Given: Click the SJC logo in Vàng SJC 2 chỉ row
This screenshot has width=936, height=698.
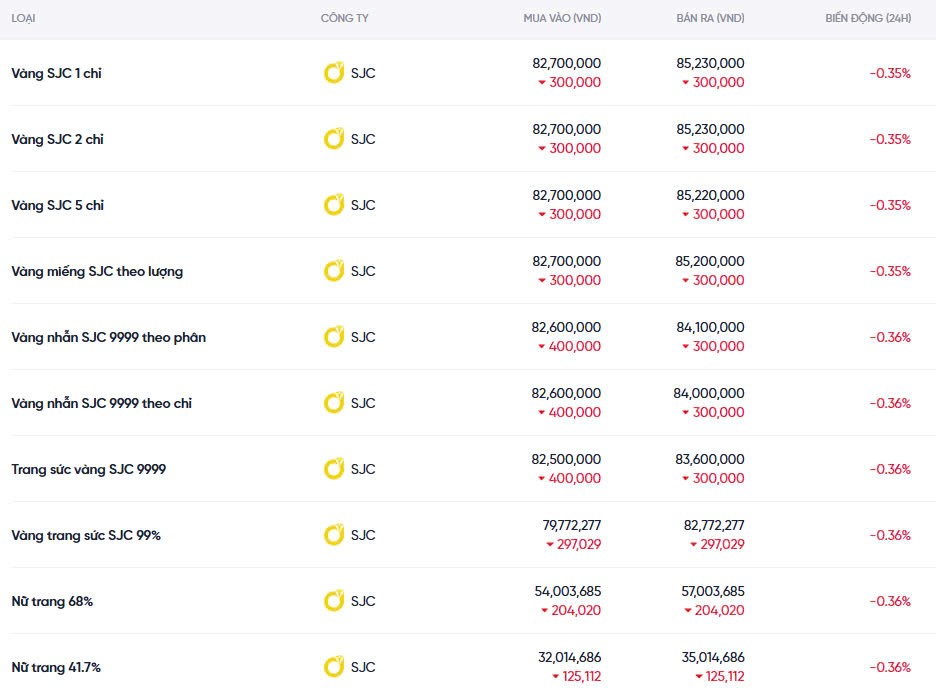Looking at the screenshot, I should pyautogui.click(x=334, y=139).
